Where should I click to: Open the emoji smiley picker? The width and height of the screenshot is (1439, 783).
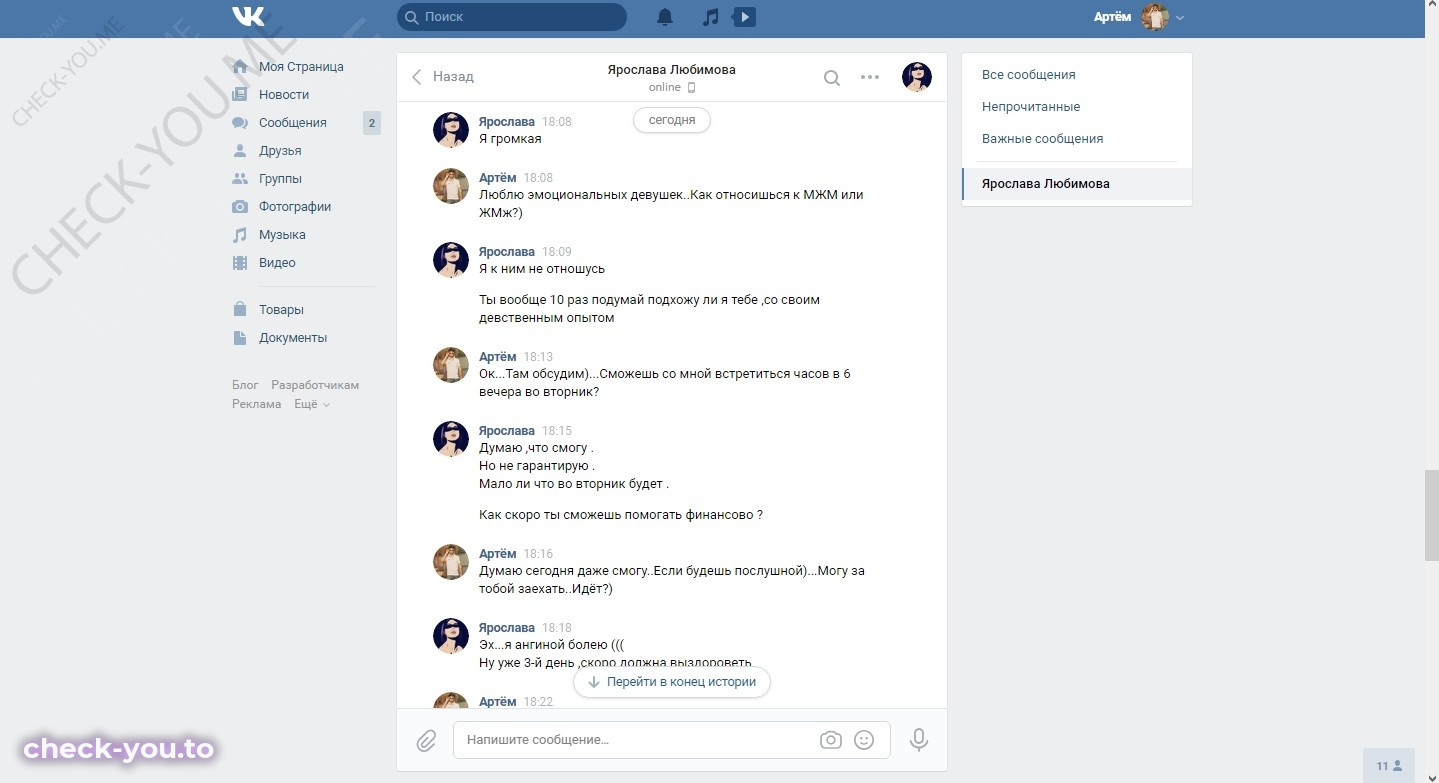pos(865,740)
